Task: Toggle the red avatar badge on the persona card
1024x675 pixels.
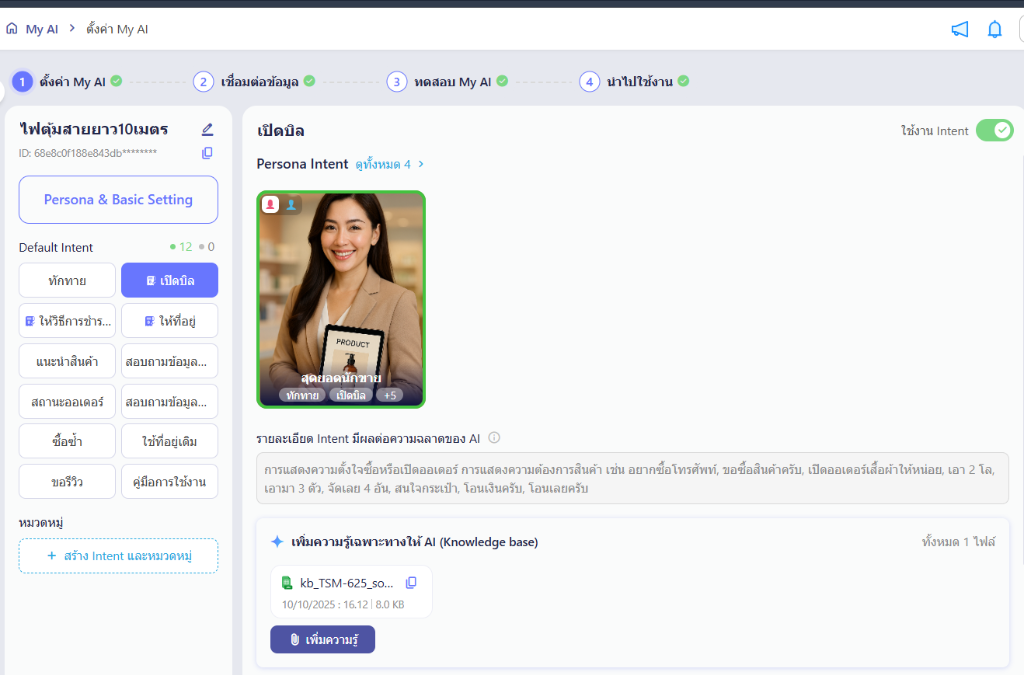Action: 268,203
